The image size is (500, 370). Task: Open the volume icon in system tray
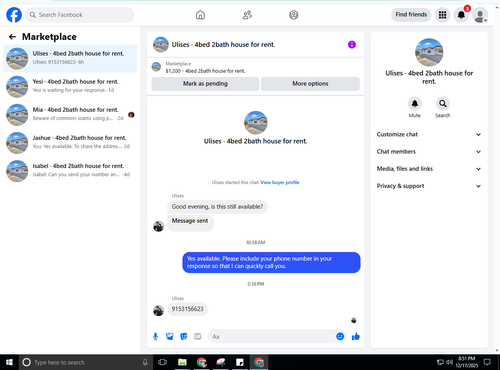pos(449,362)
